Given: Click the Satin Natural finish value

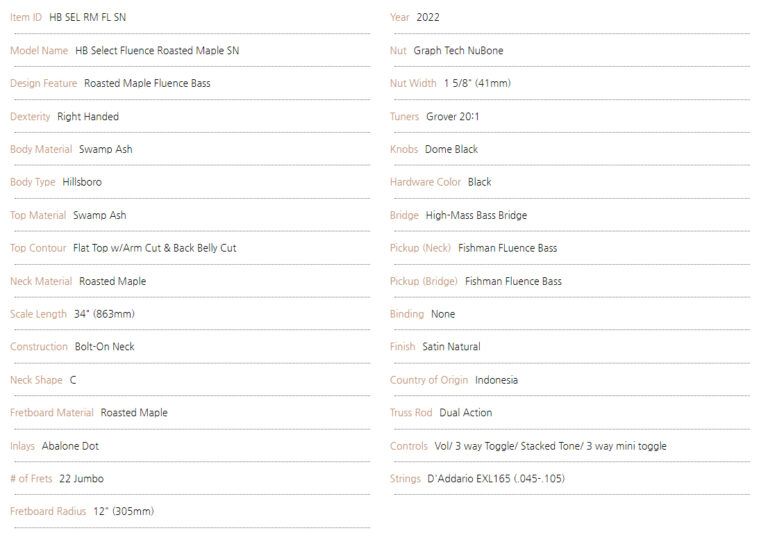Looking at the screenshot, I should click(452, 347).
